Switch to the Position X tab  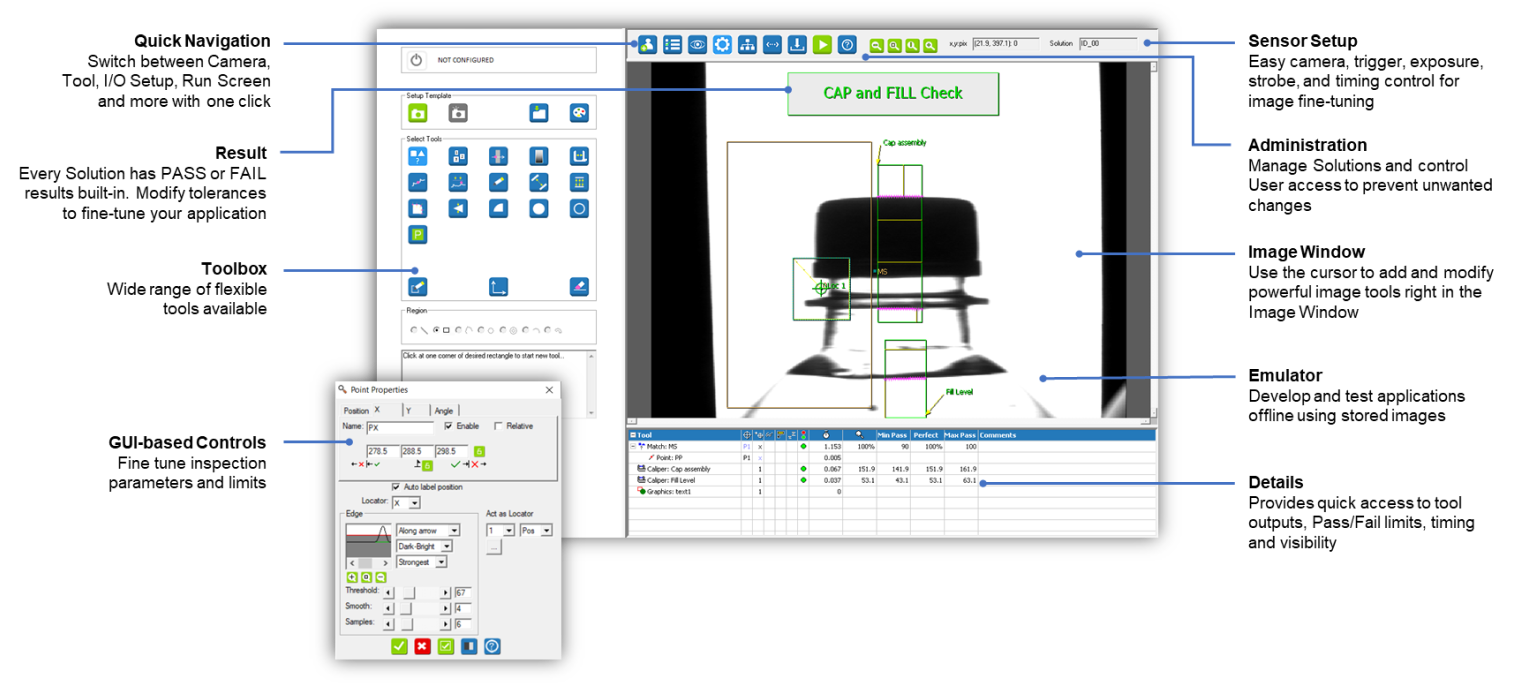pyautogui.click(x=372, y=410)
